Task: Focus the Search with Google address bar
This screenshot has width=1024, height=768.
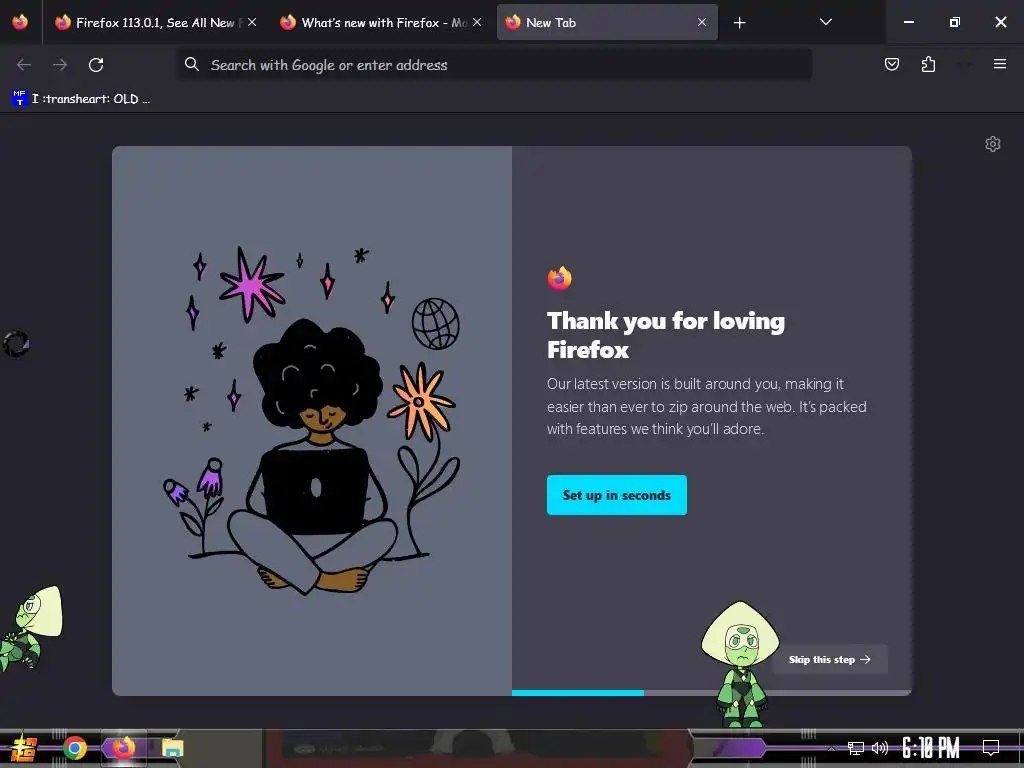Action: 494,65
